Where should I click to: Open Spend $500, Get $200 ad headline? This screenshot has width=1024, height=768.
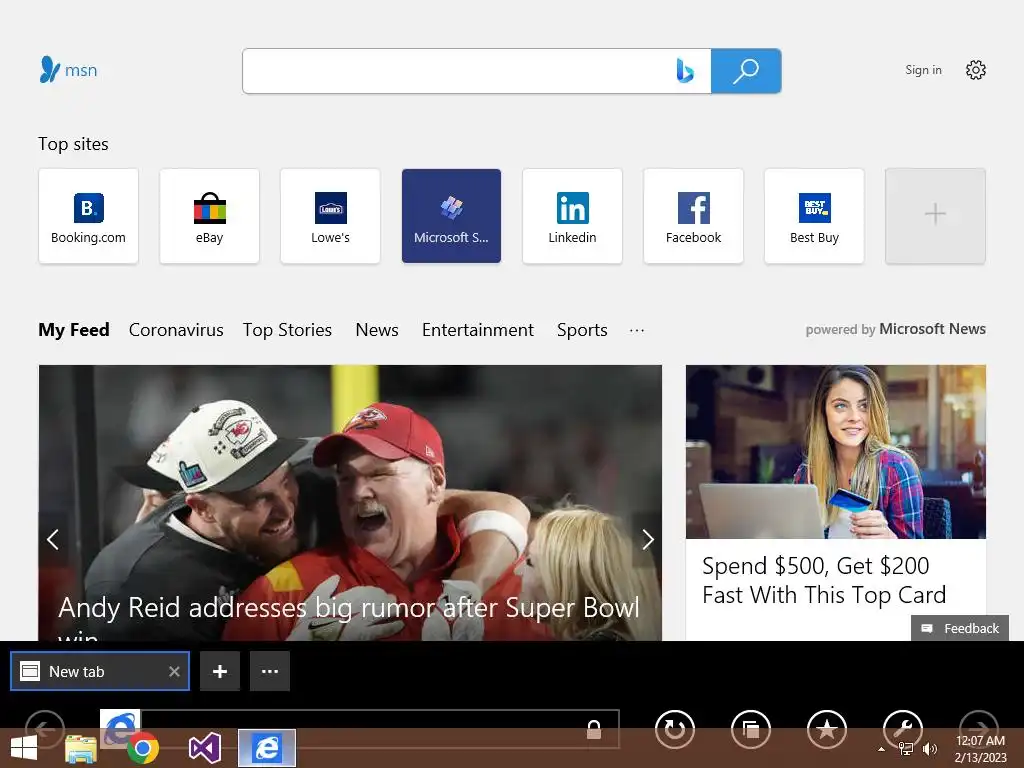(824, 580)
